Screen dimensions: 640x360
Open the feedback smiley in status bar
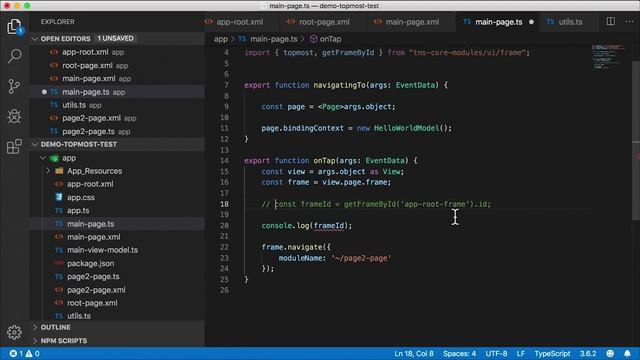(x=610, y=353)
